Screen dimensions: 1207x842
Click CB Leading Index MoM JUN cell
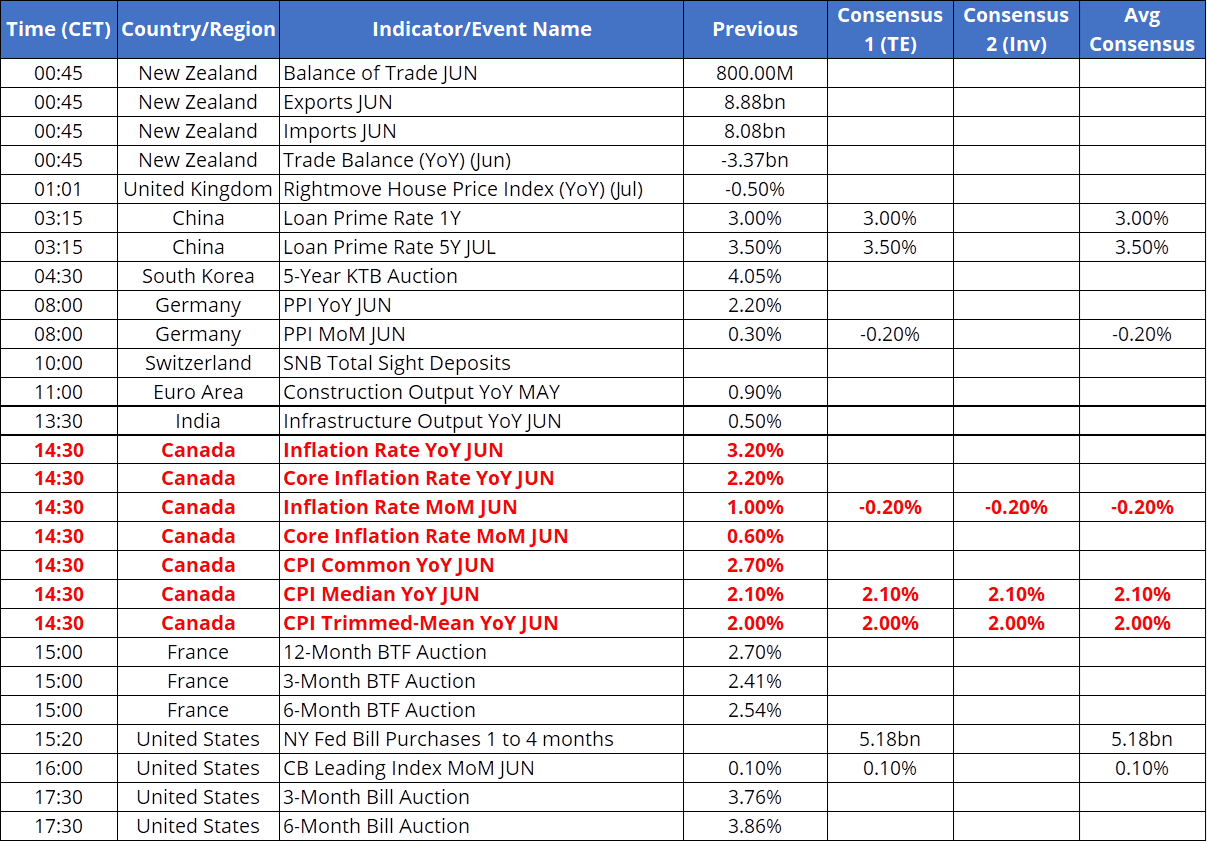click(482, 768)
